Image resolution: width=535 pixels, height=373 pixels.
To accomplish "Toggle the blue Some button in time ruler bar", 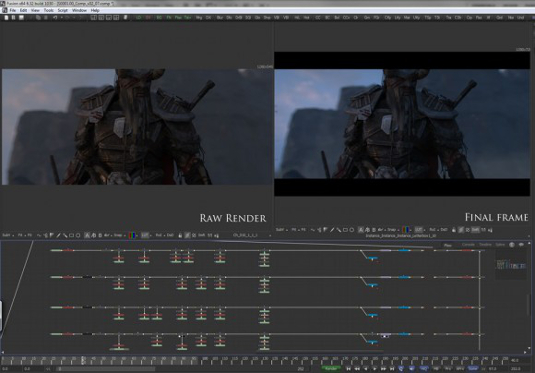I will tap(473, 369).
